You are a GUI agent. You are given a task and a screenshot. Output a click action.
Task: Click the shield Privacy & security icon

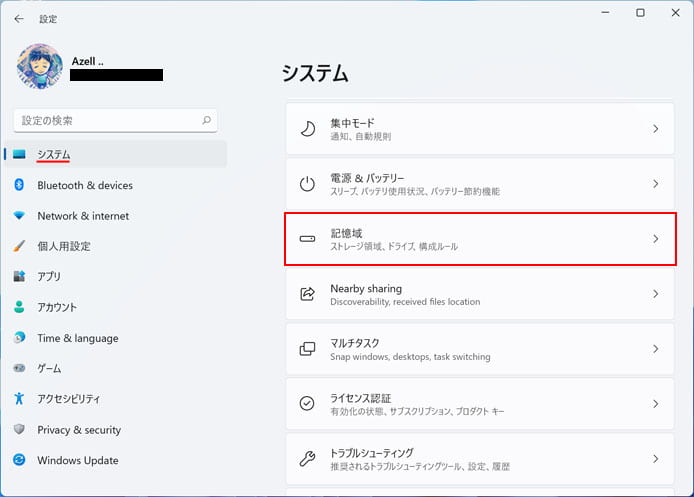19,429
